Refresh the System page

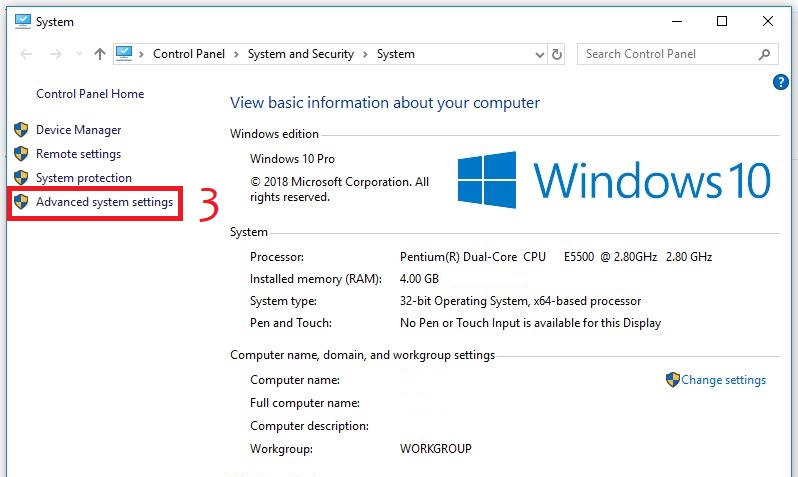(557, 54)
